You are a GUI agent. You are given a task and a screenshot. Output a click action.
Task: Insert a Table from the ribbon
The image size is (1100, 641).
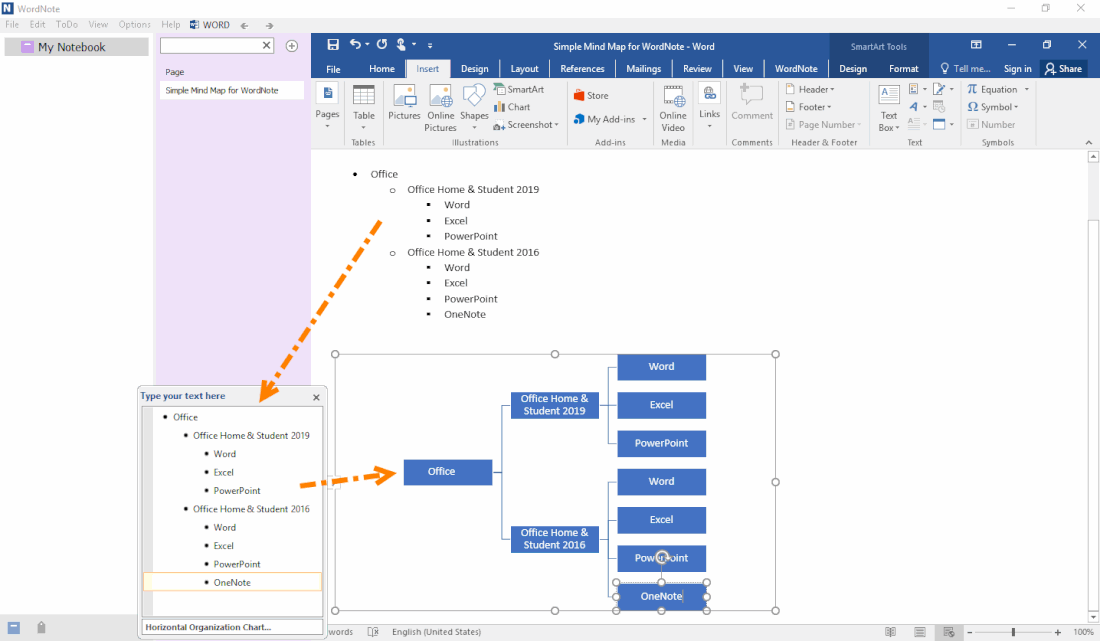(x=363, y=107)
